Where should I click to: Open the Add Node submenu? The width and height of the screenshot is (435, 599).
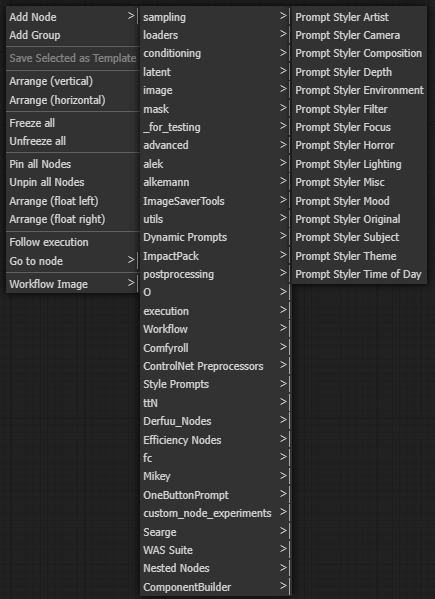click(73, 17)
